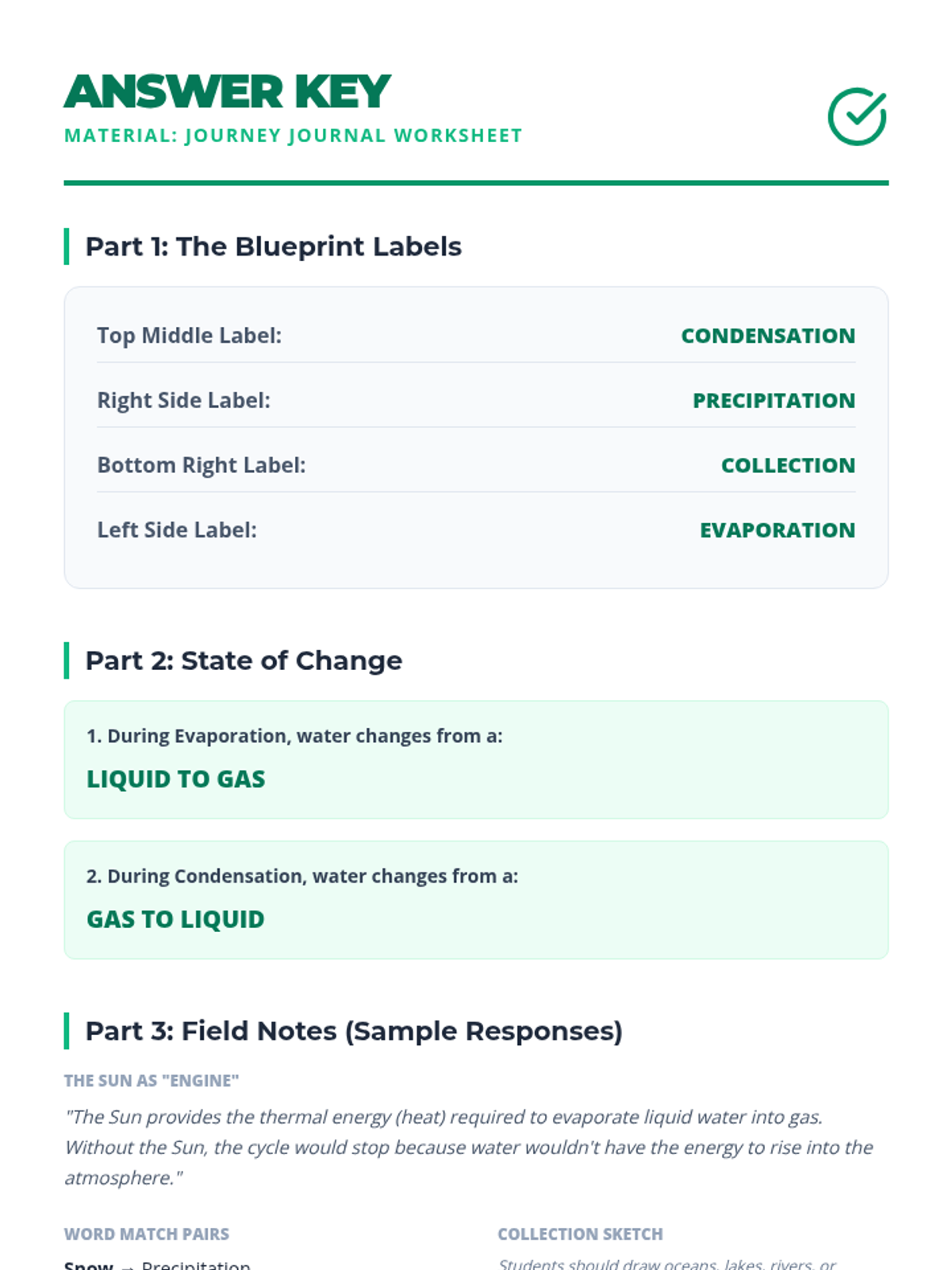Viewport: 952px width, 1270px height.
Task: Click the Part 3: Field Notes heading
Action: [354, 1031]
